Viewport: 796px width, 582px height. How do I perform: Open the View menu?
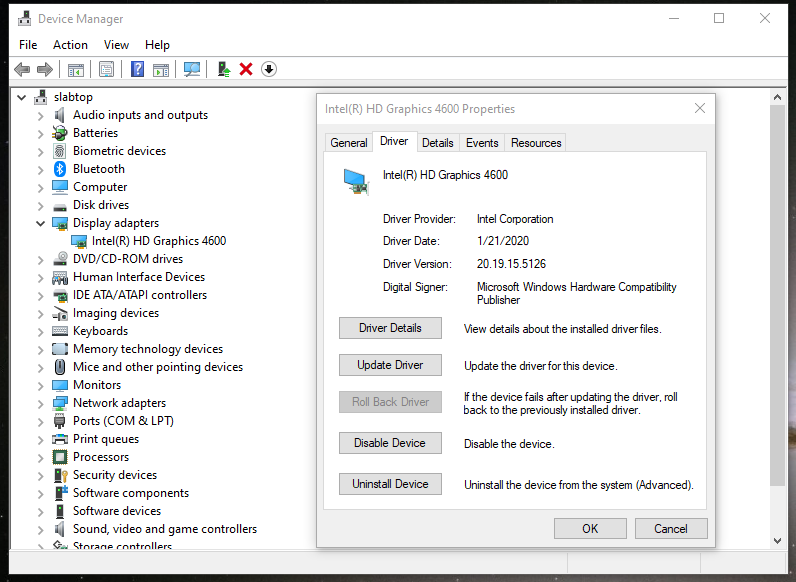click(116, 45)
